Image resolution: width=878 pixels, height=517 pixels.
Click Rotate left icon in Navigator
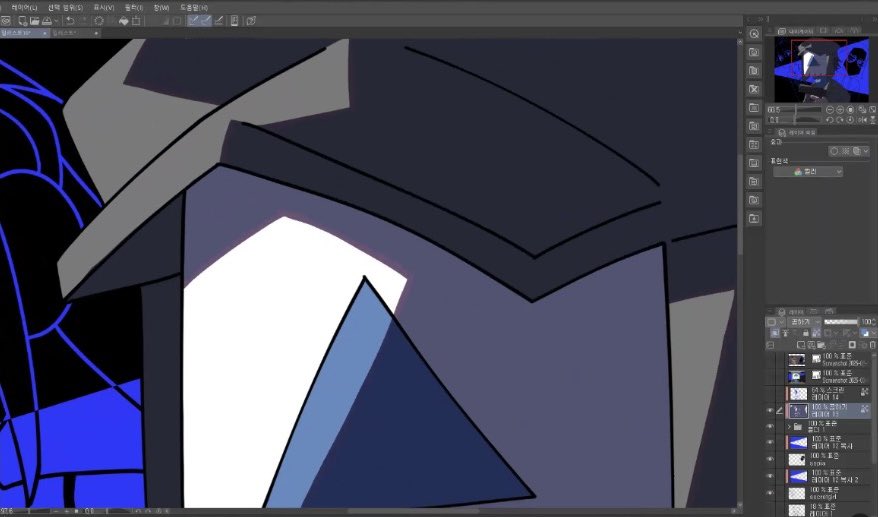point(830,120)
